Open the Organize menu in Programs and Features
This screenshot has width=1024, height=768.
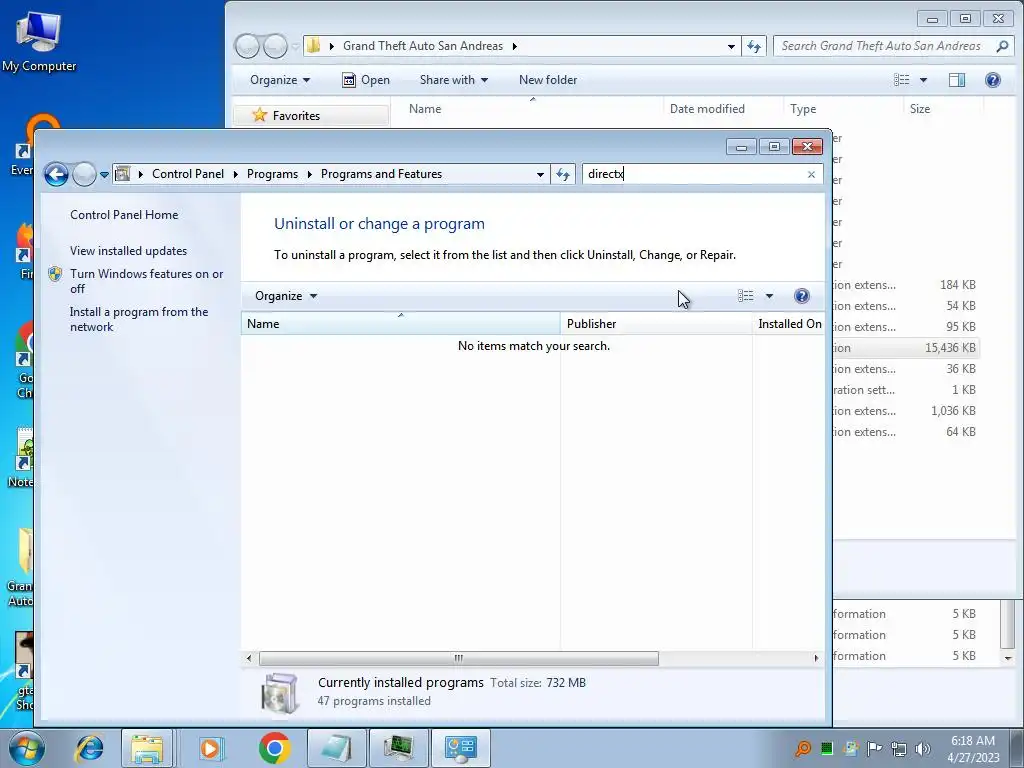285,296
